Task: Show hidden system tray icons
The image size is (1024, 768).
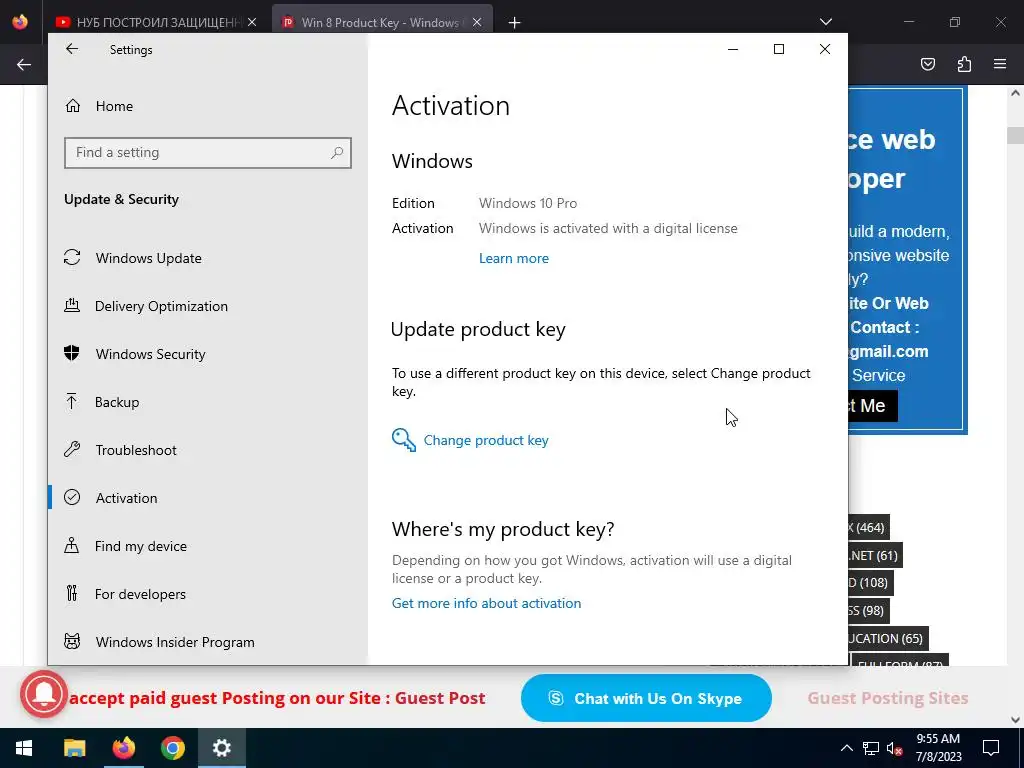Action: coord(846,748)
